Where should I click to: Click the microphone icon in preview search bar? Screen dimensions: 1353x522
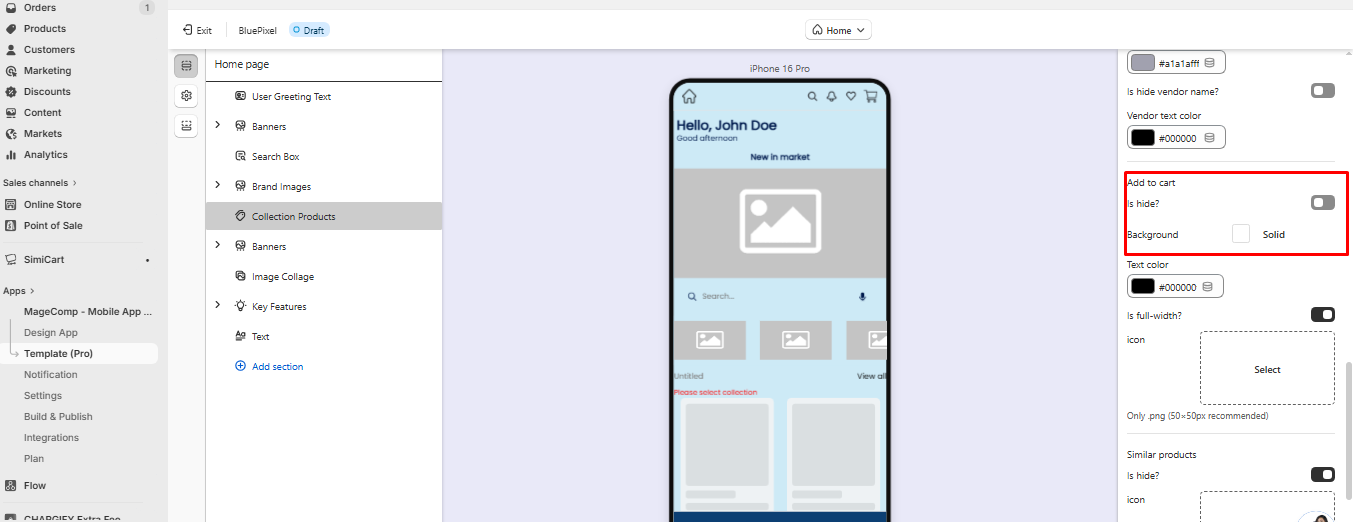pyautogui.click(x=862, y=297)
